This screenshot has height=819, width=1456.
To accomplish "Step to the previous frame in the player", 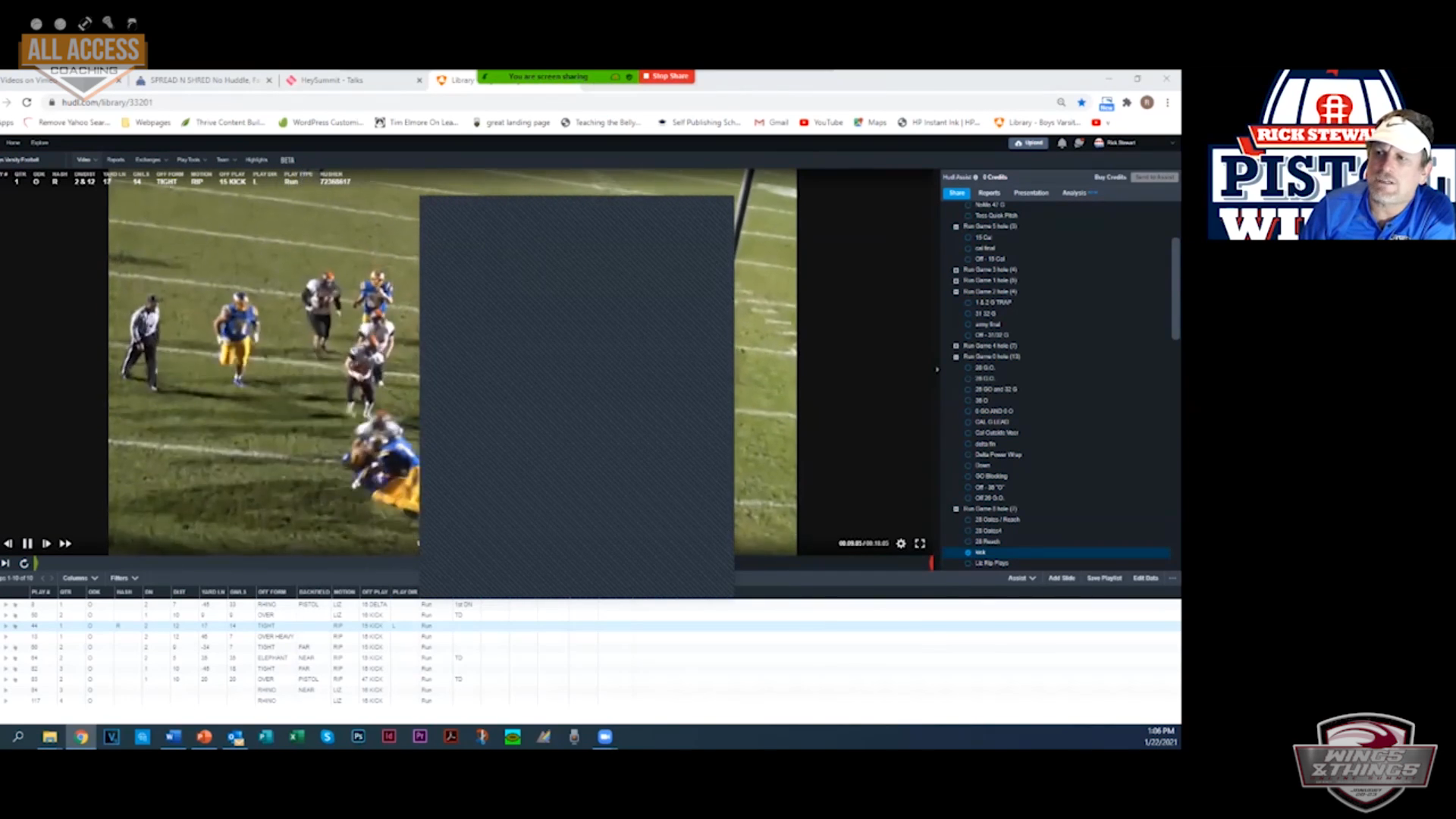I will tap(8, 544).
